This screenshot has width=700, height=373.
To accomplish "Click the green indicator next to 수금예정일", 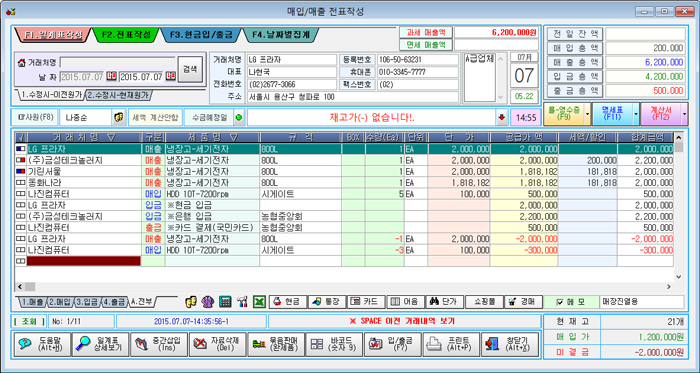I will pyautogui.click(x=240, y=118).
